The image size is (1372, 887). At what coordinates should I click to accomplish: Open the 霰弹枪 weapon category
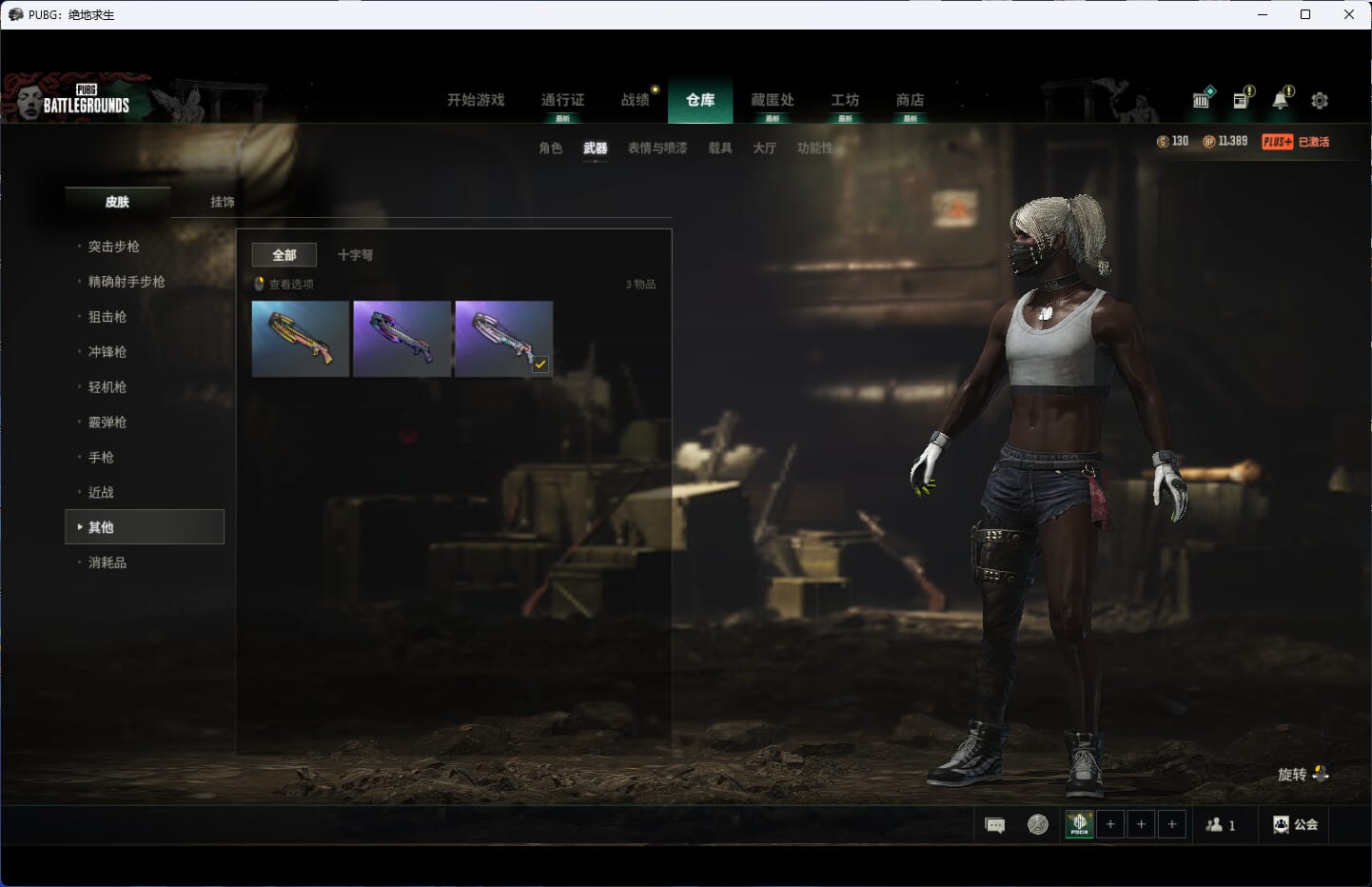[108, 423]
